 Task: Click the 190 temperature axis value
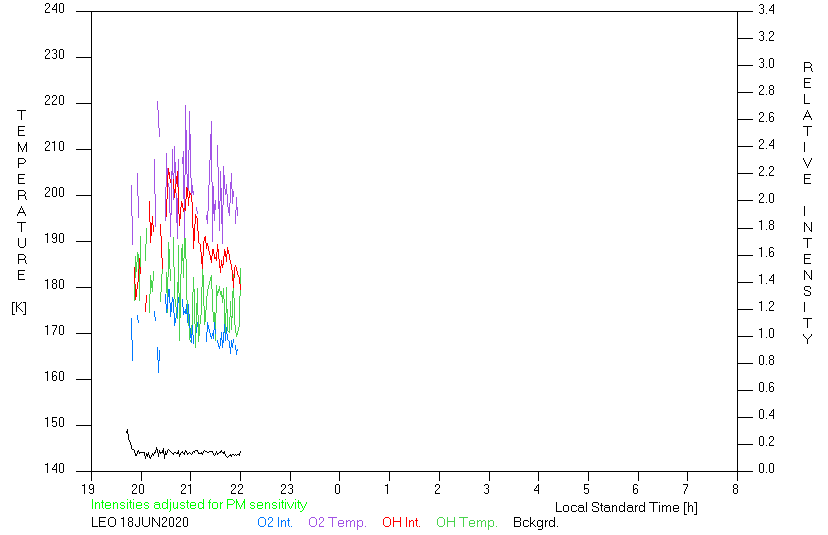[54, 239]
